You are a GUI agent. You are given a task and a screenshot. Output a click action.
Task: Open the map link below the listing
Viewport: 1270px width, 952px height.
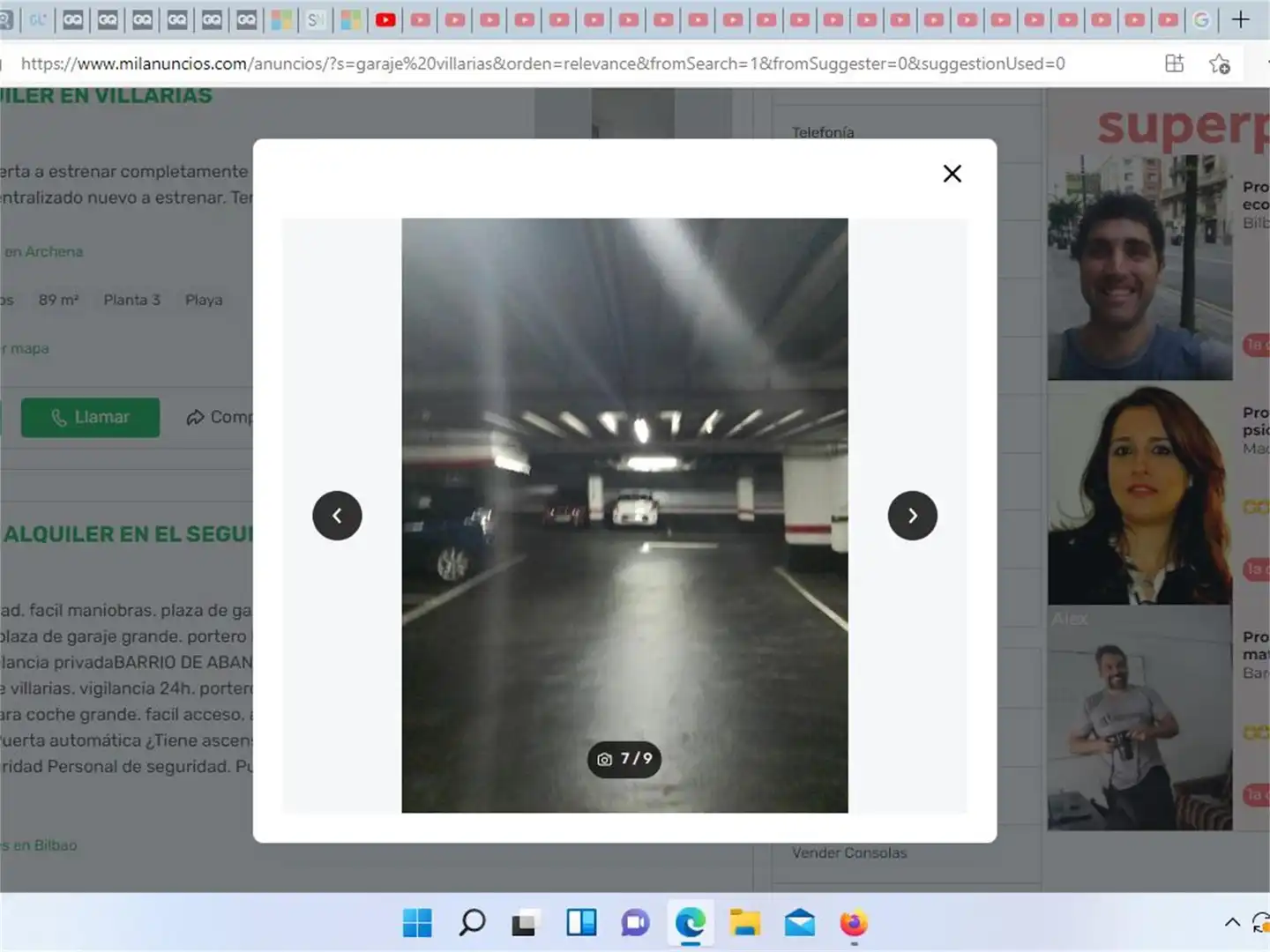coord(25,348)
